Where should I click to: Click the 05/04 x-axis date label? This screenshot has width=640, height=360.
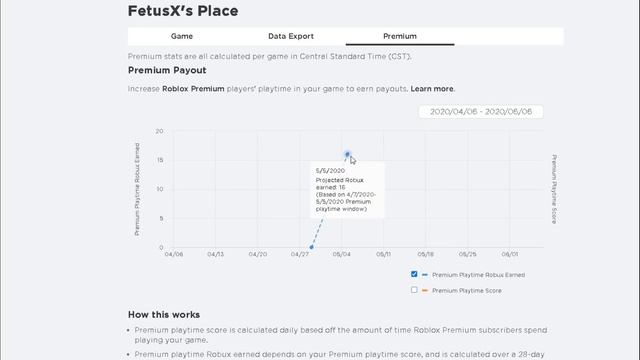tap(341, 254)
